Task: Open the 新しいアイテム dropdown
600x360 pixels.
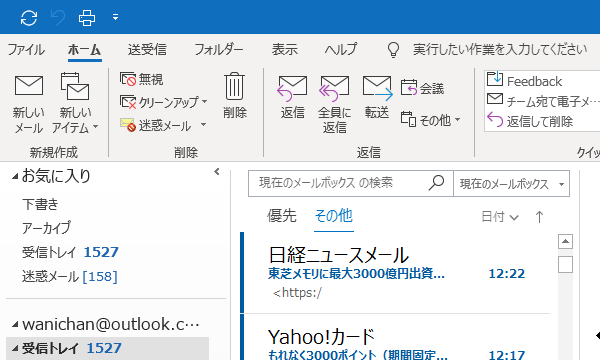Action: 75,104
